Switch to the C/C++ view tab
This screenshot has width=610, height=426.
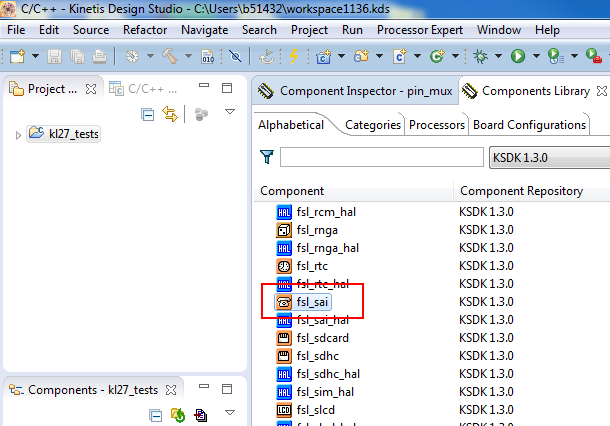point(143,89)
